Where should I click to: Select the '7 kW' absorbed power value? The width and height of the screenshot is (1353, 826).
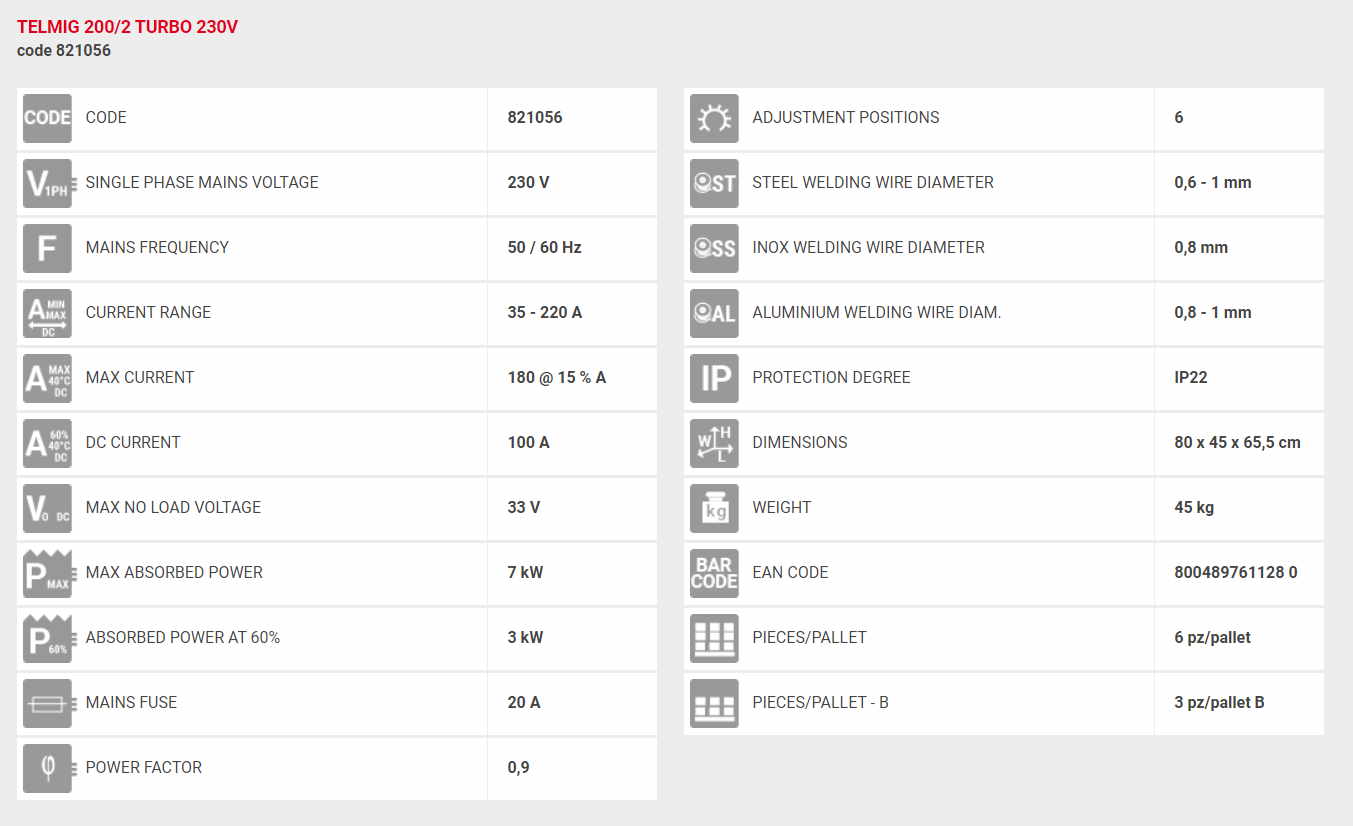(x=525, y=572)
